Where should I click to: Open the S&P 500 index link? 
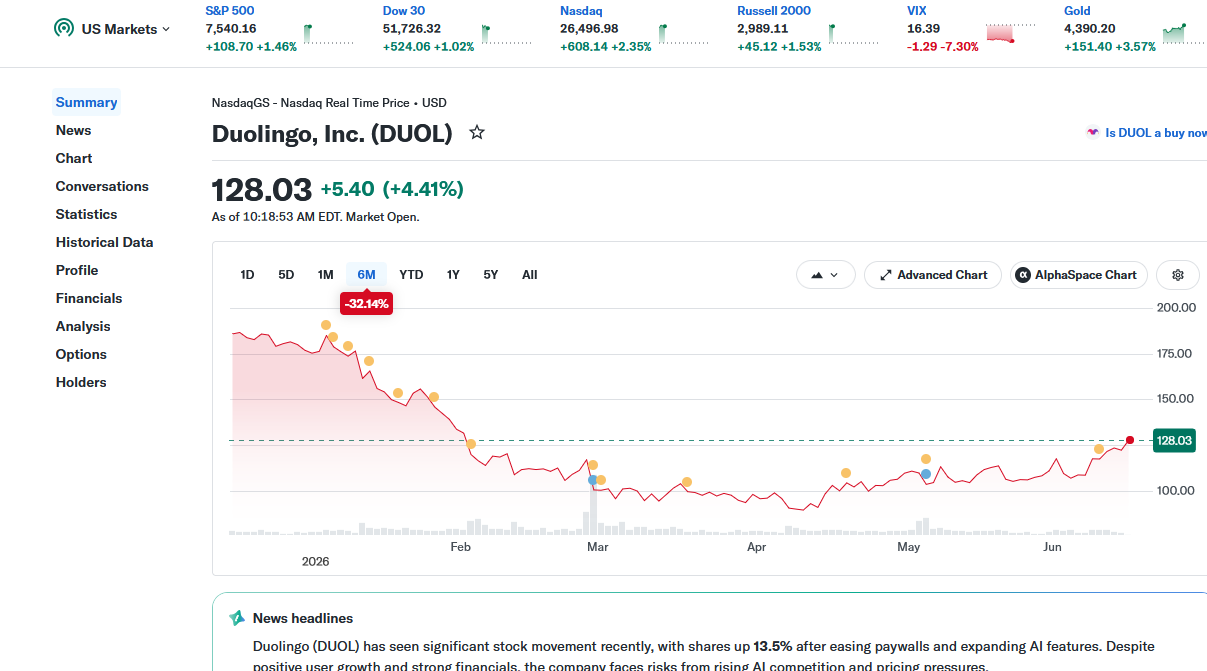tap(230, 10)
